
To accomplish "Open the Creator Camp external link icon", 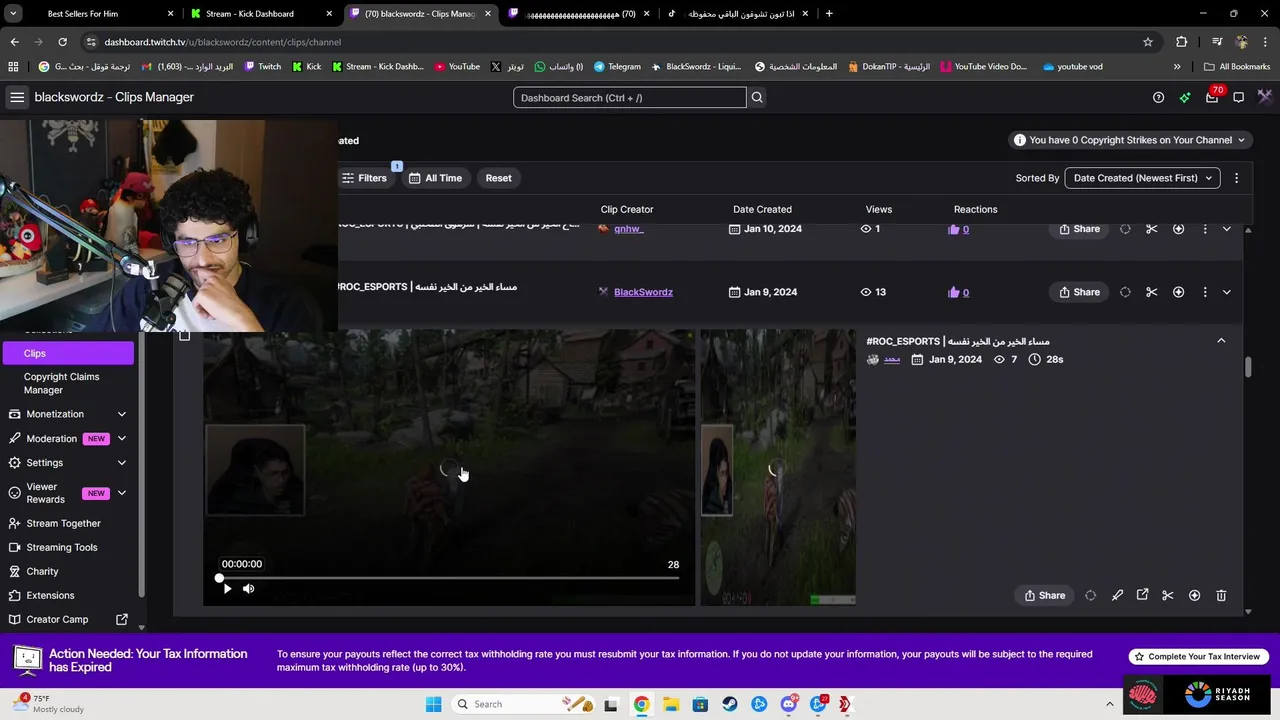I will (122, 619).
